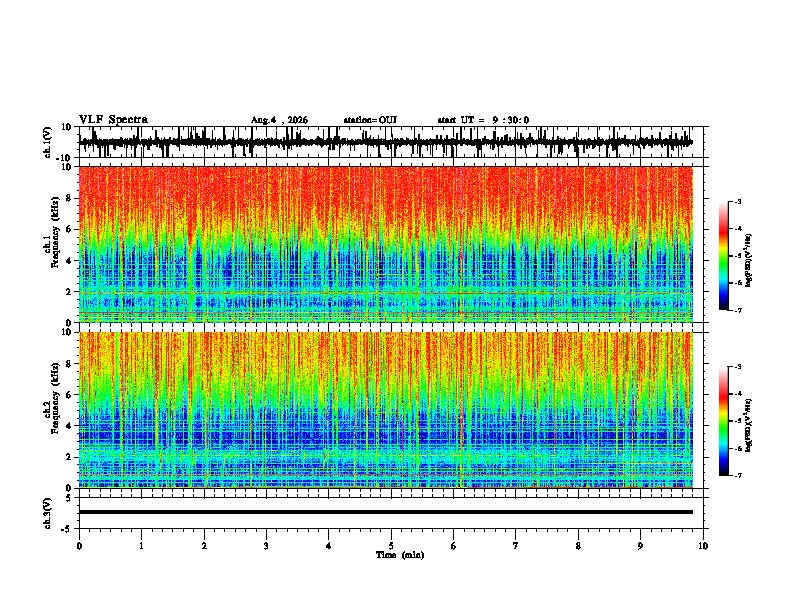Screen dimensions: 792x612
Task: Click the ch.3(V) axis "-5" tick label
Action: click(x=67, y=529)
